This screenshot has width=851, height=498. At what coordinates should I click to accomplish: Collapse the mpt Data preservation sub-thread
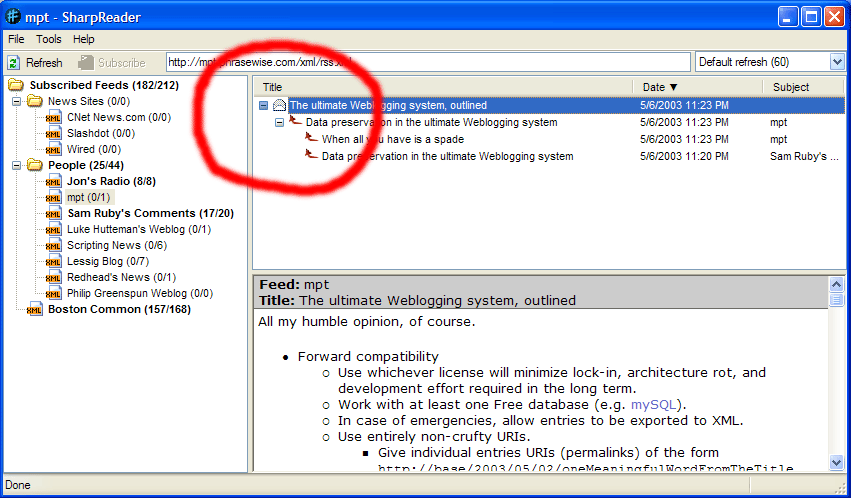[280, 123]
